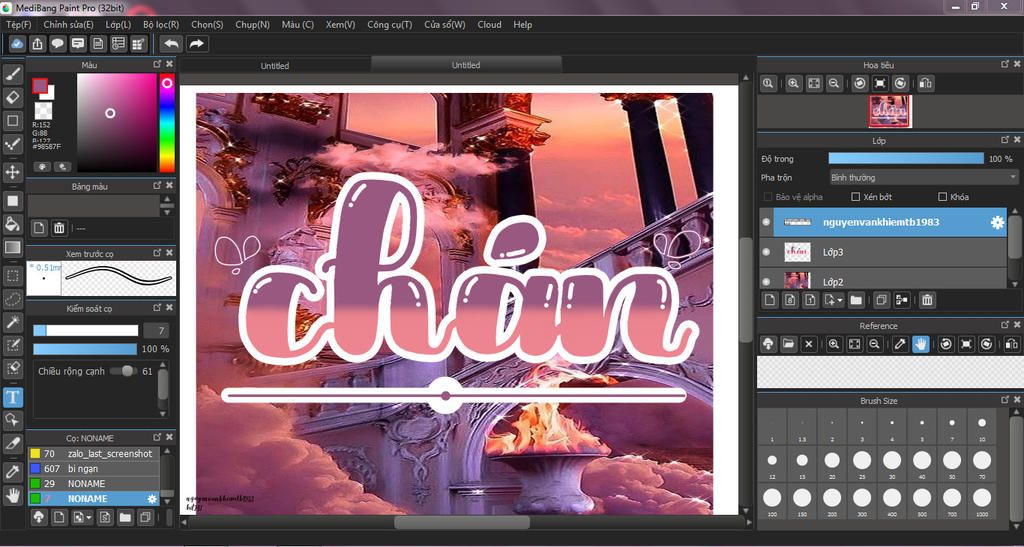The image size is (1024, 547).
Task: Undock the Màu panel
Action: [x=157, y=64]
